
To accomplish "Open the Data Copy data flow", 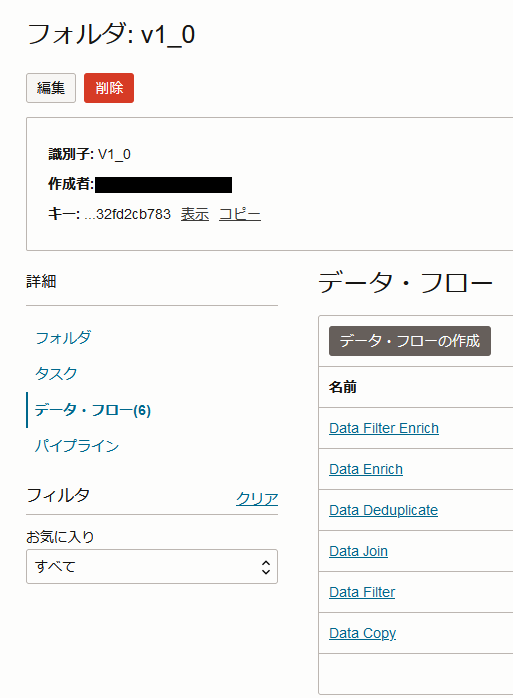I will point(362,633).
